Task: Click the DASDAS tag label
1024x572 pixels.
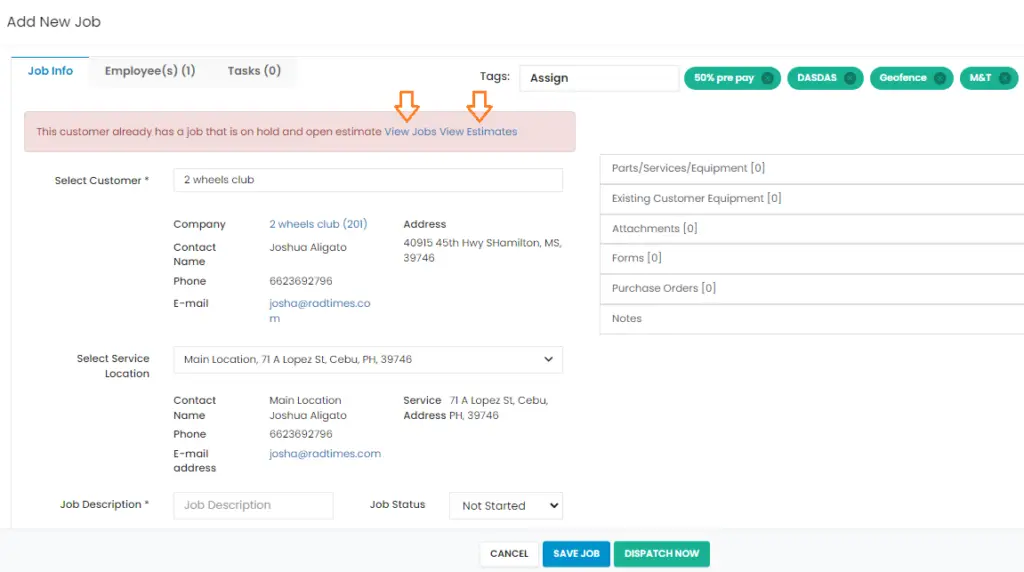Action: [816, 78]
